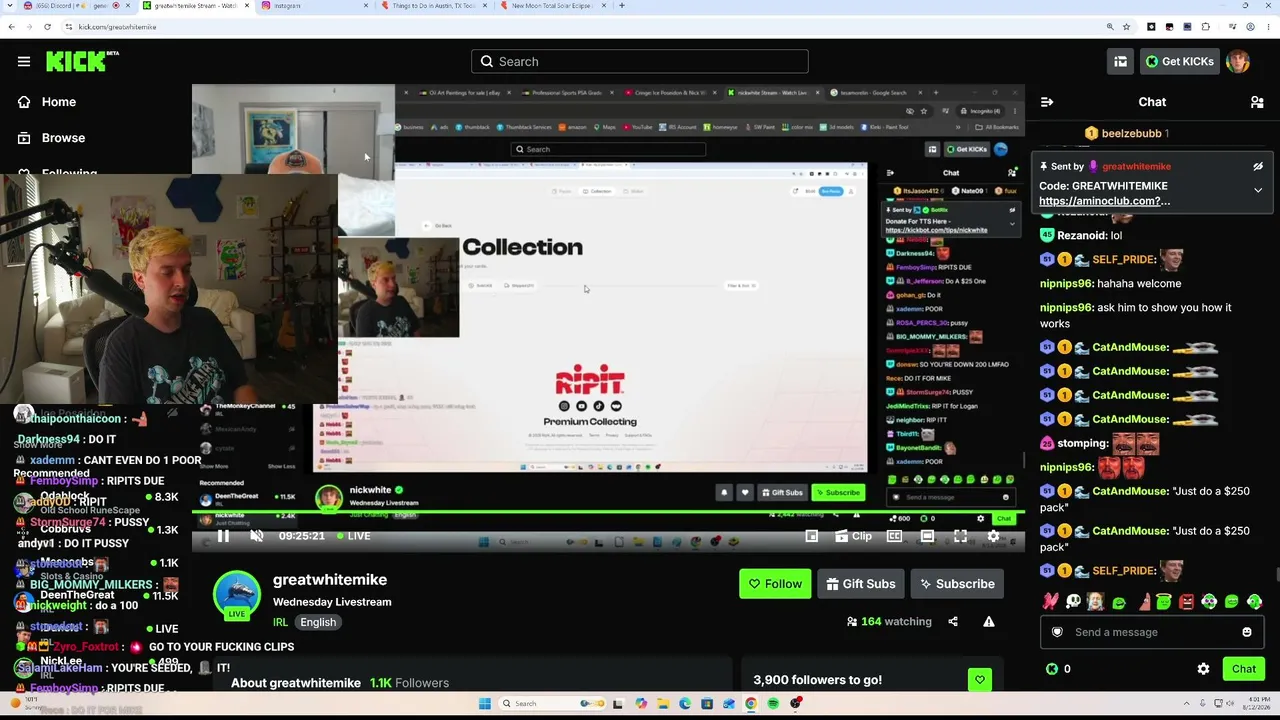The height and width of the screenshot is (720, 1280).
Task: Open the Windows Start menu
Action: tap(485, 704)
